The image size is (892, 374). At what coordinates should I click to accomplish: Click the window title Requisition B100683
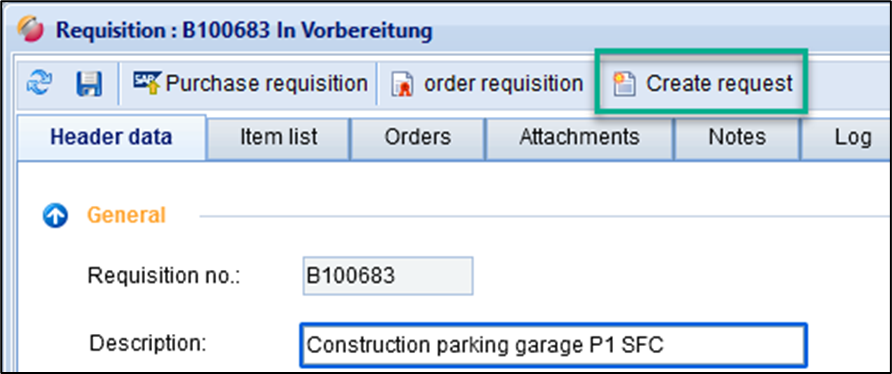click(x=243, y=30)
